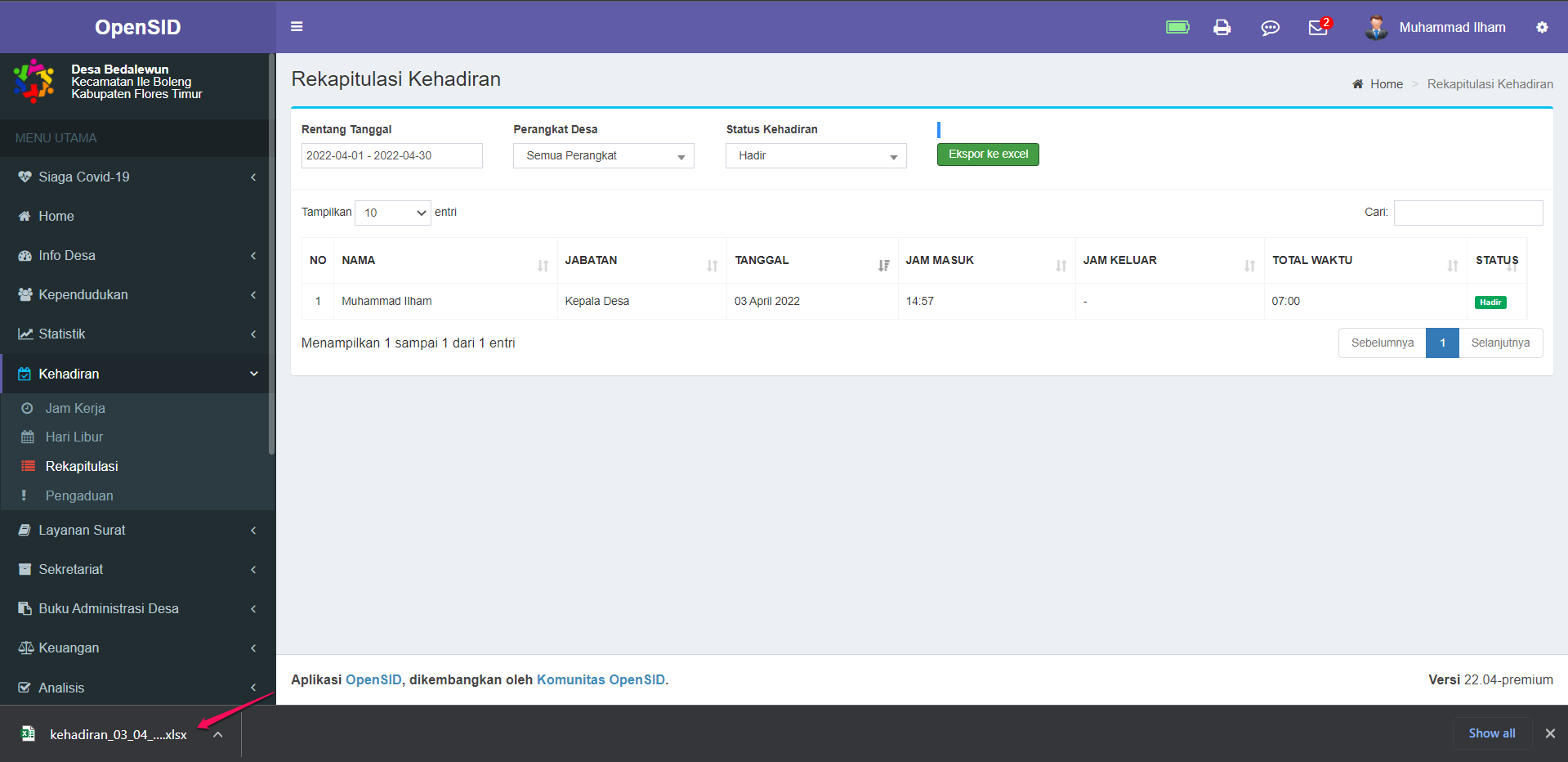Expand the Layanan Surat submenu
1568x762 pixels.
click(x=253, y=530)
